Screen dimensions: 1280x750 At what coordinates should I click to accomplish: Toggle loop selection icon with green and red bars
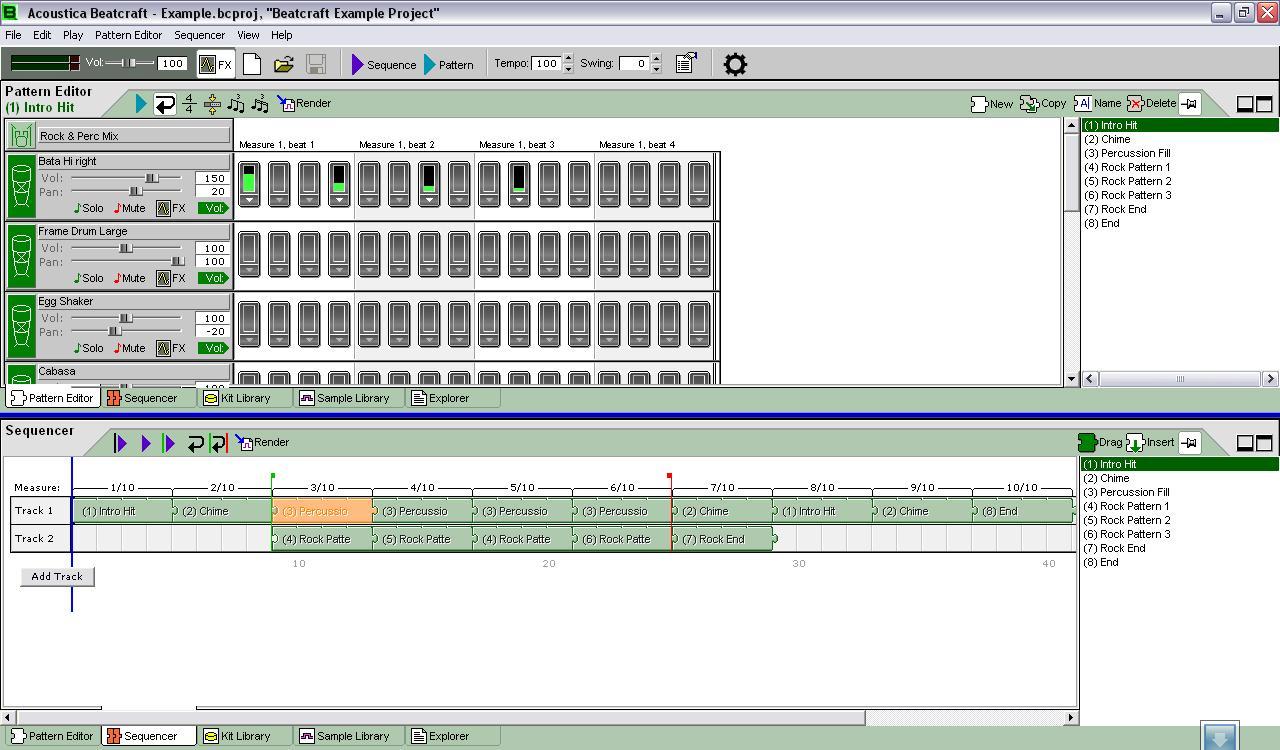(x=219, y=442)
